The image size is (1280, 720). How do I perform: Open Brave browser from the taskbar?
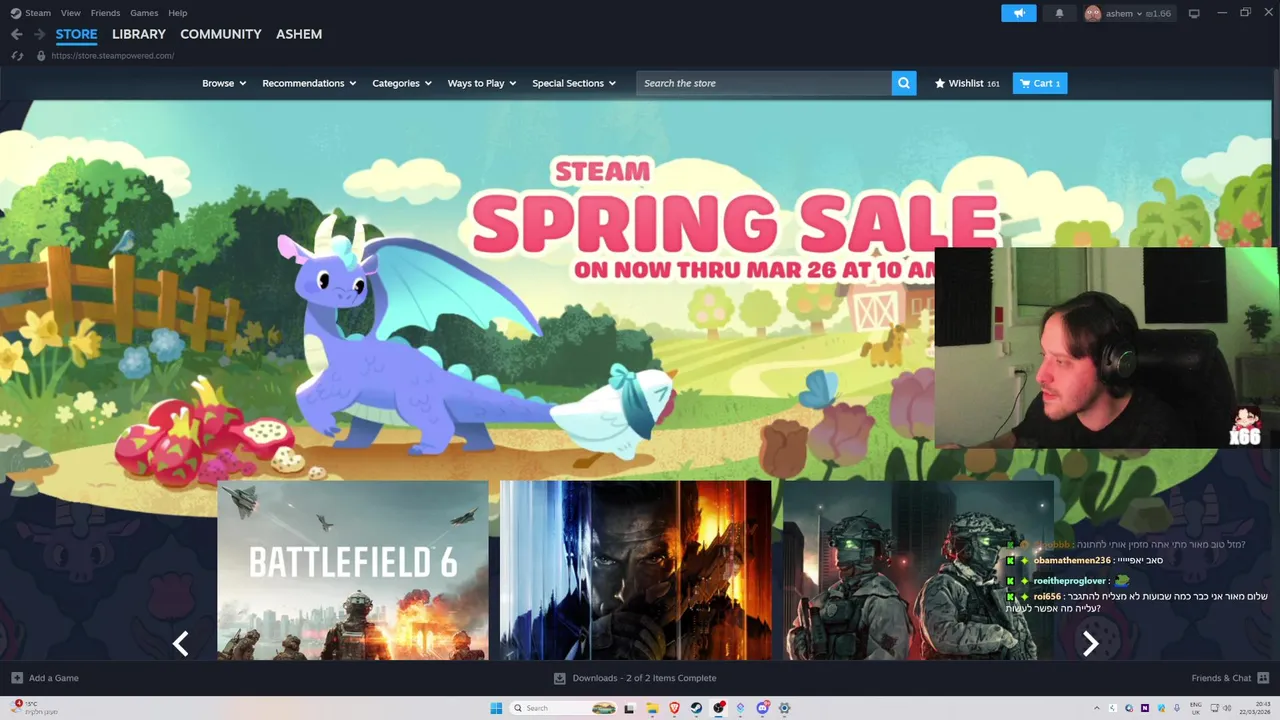pyautogui.click(x=674, y=708)
